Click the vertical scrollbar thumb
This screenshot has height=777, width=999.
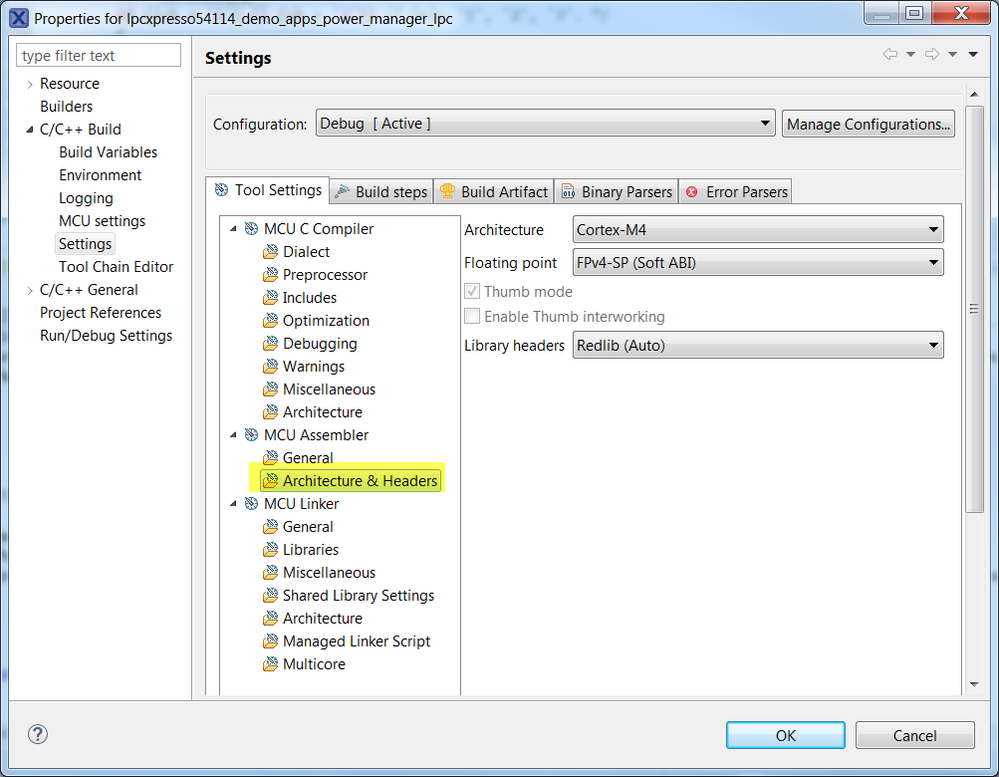pos(974,309)
